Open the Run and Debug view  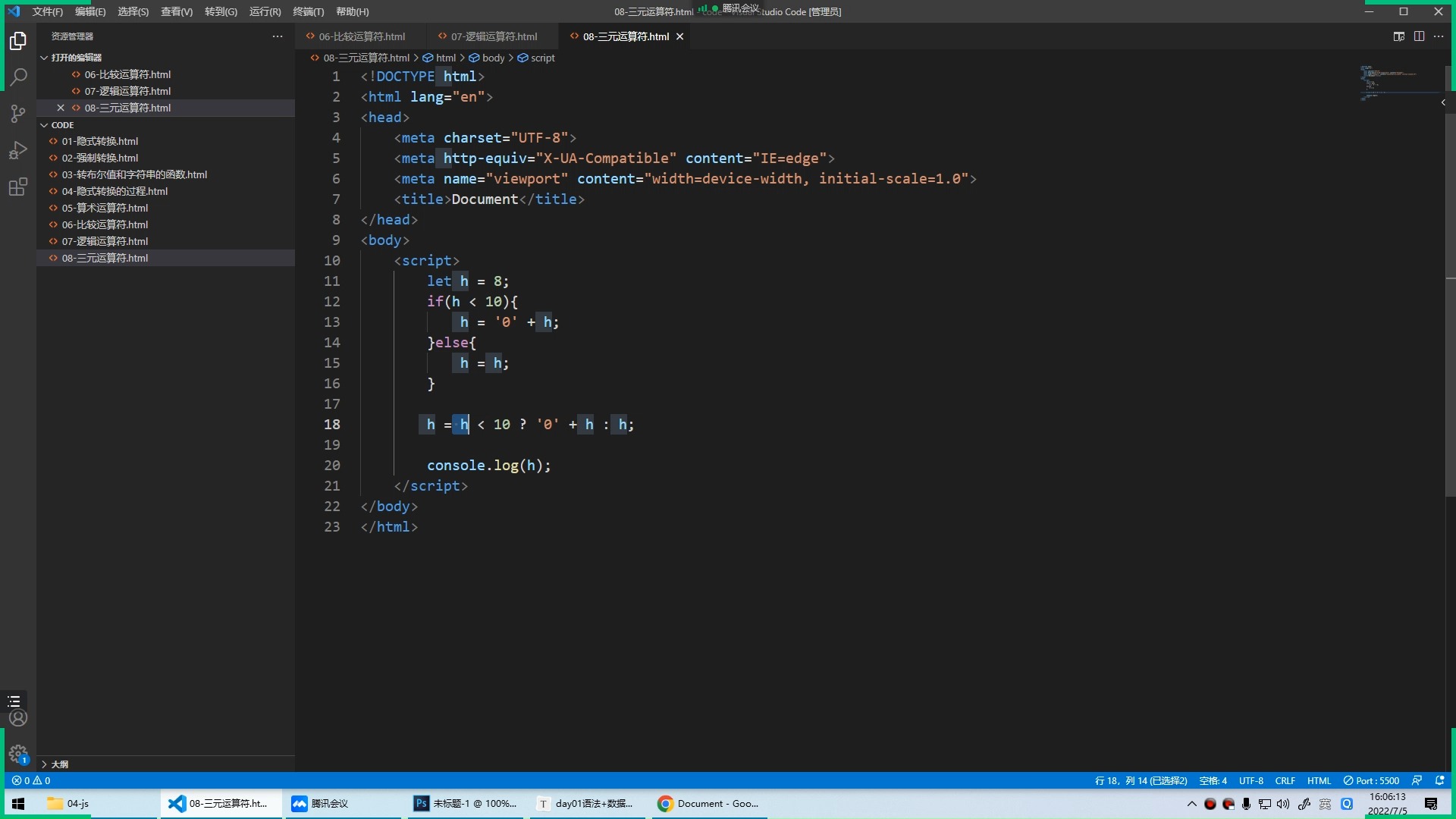[x=18, y=150]
